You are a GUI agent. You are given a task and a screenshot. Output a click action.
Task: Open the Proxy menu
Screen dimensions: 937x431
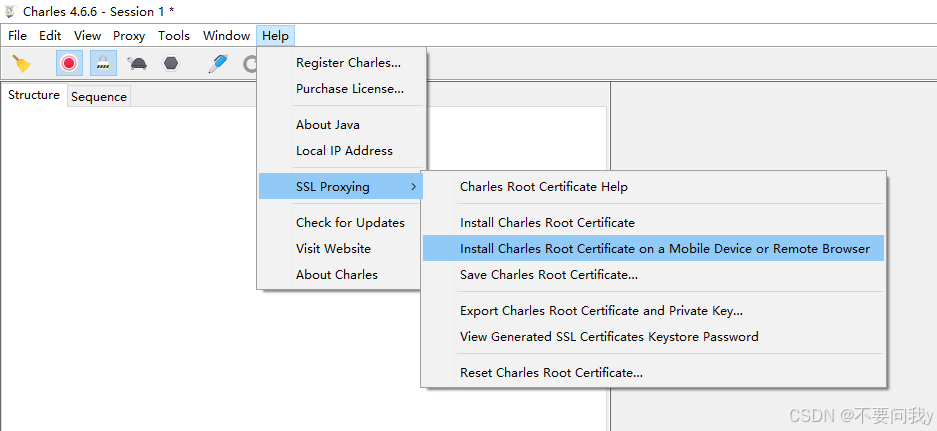click(129, 36)
